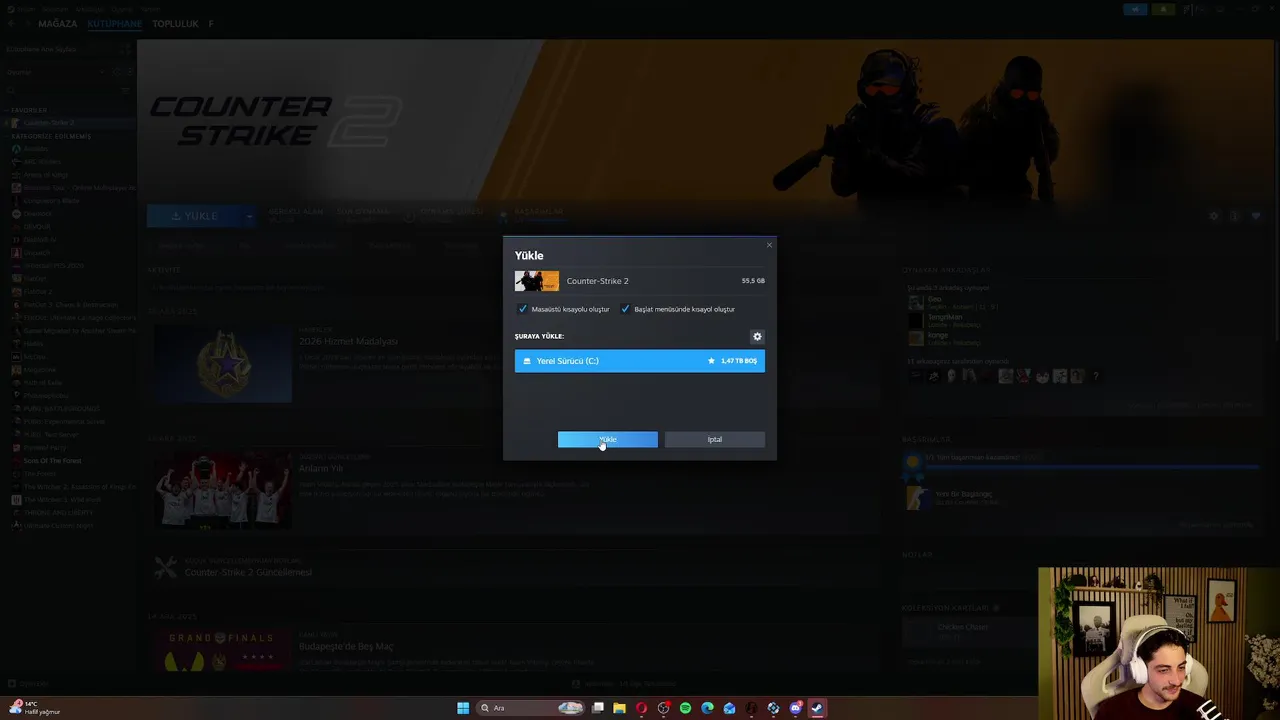Open Windows Start menu
Viewport: 1280px width, 720px height.
pyautogui.click(x=463, y=708)
